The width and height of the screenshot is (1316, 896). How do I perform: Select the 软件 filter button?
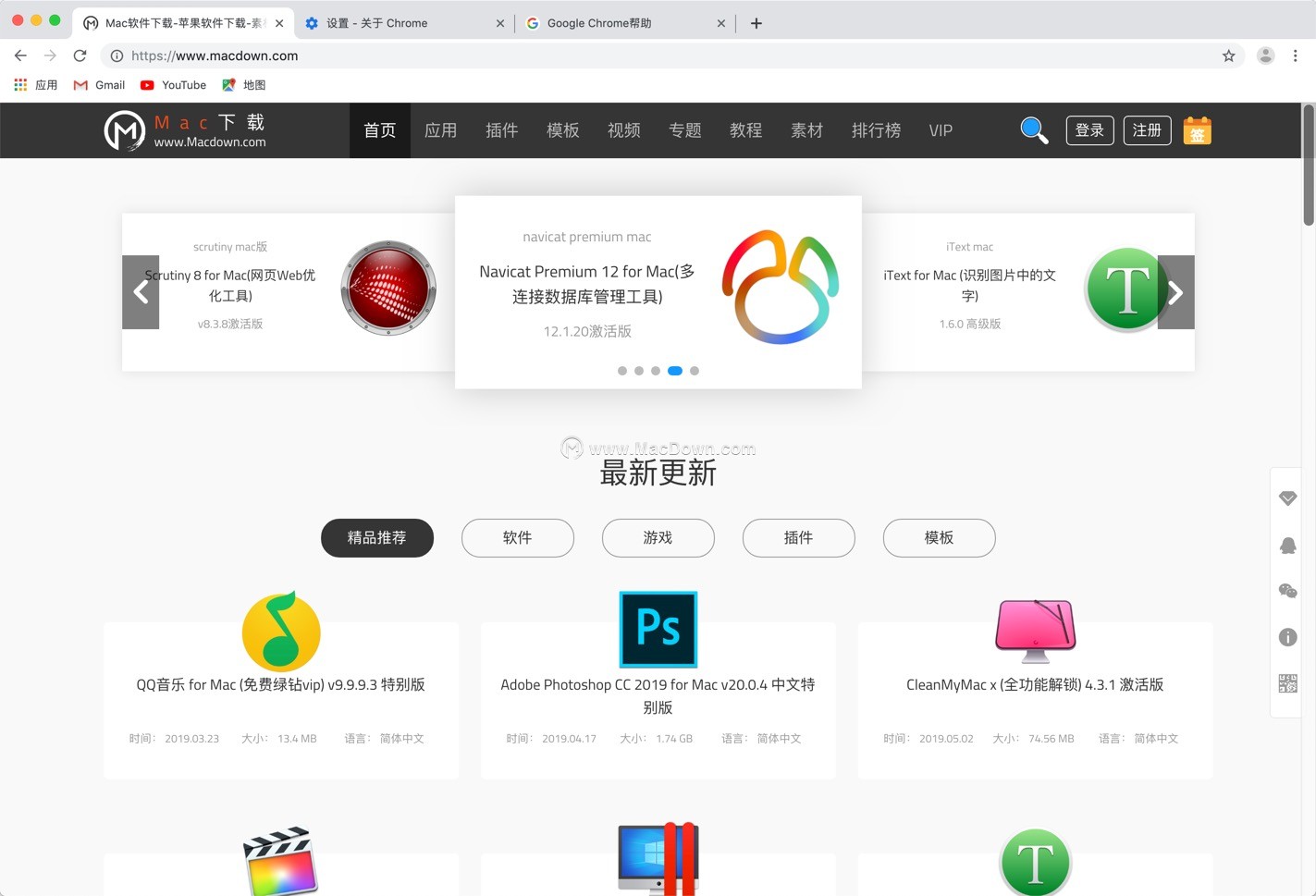point(517,537)
